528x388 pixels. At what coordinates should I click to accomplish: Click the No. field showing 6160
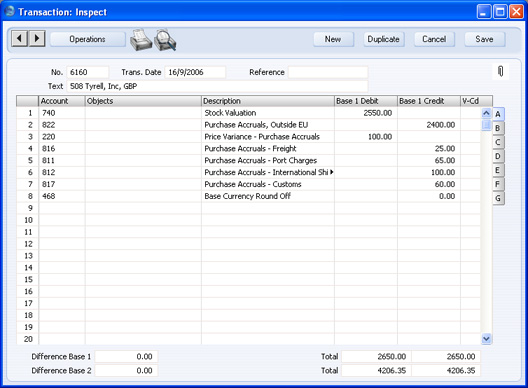tap(88, 72)
